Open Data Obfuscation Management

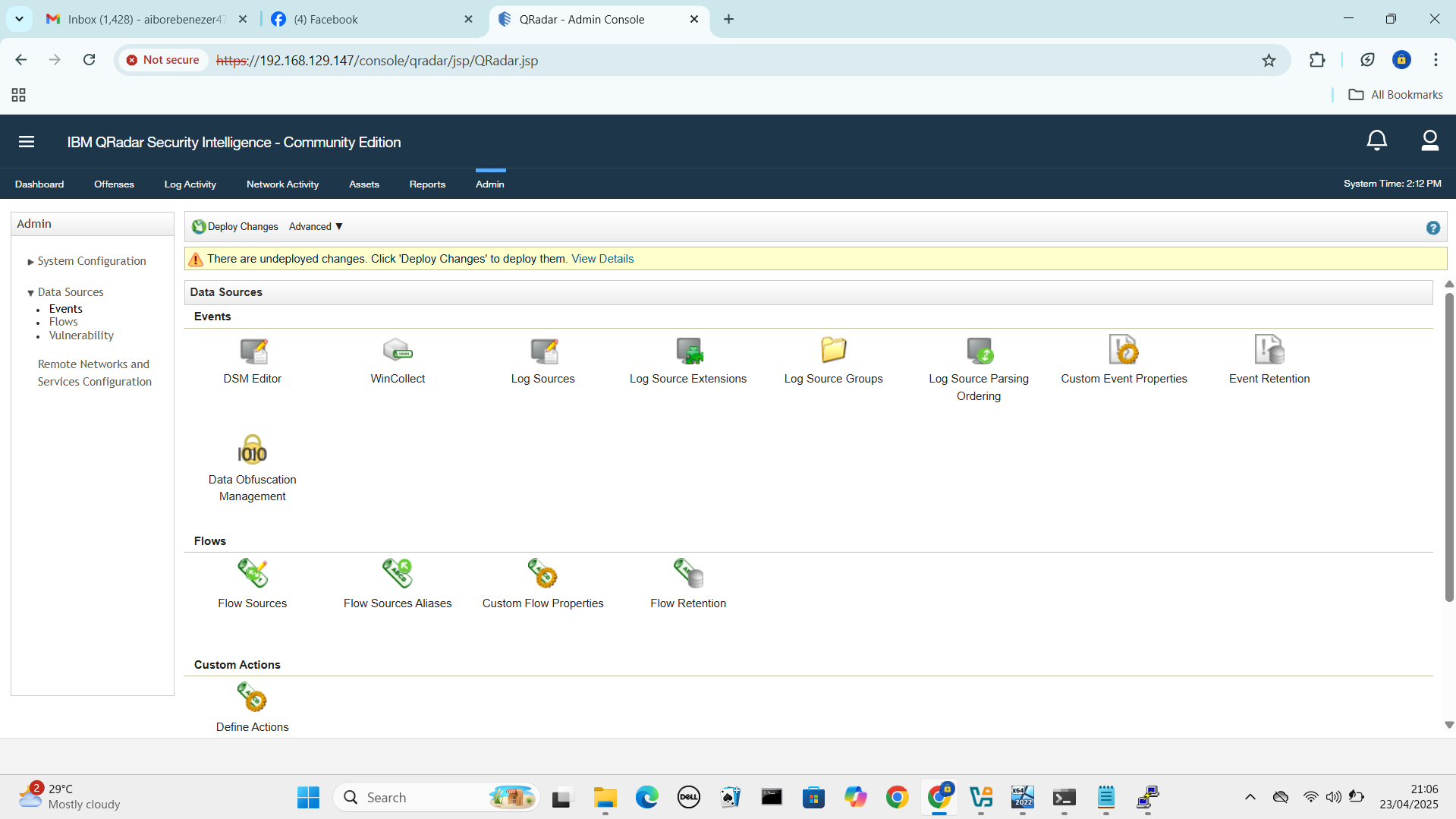click(253, 450)
